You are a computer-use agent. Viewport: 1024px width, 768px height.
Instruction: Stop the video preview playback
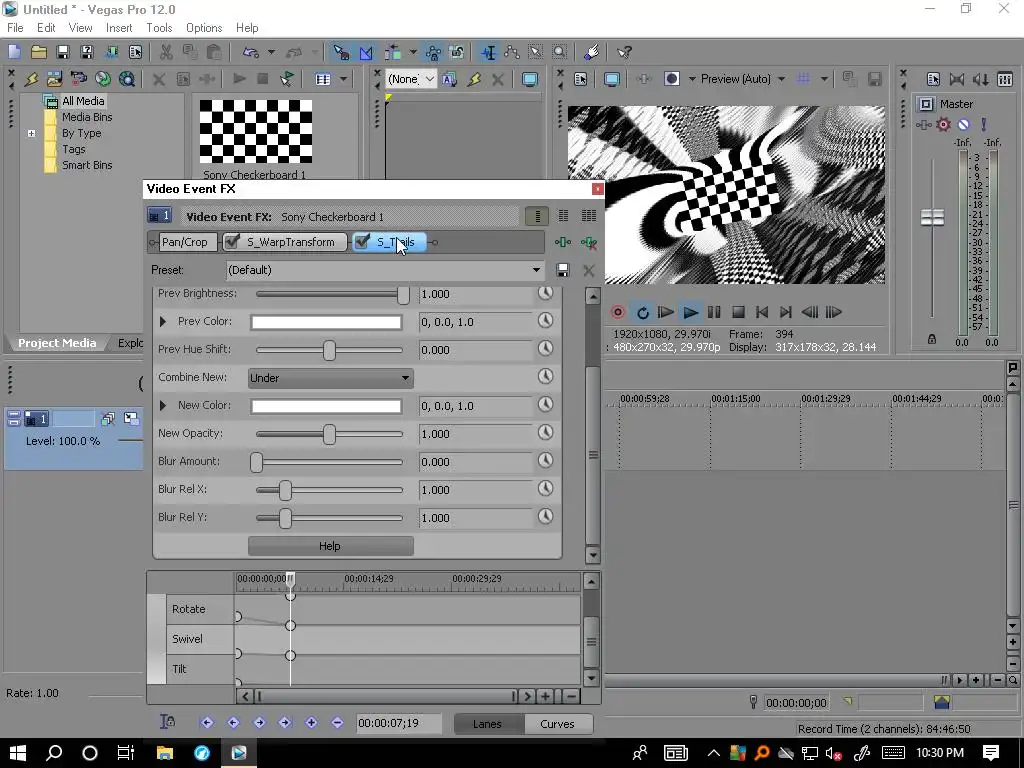point(738,312)
